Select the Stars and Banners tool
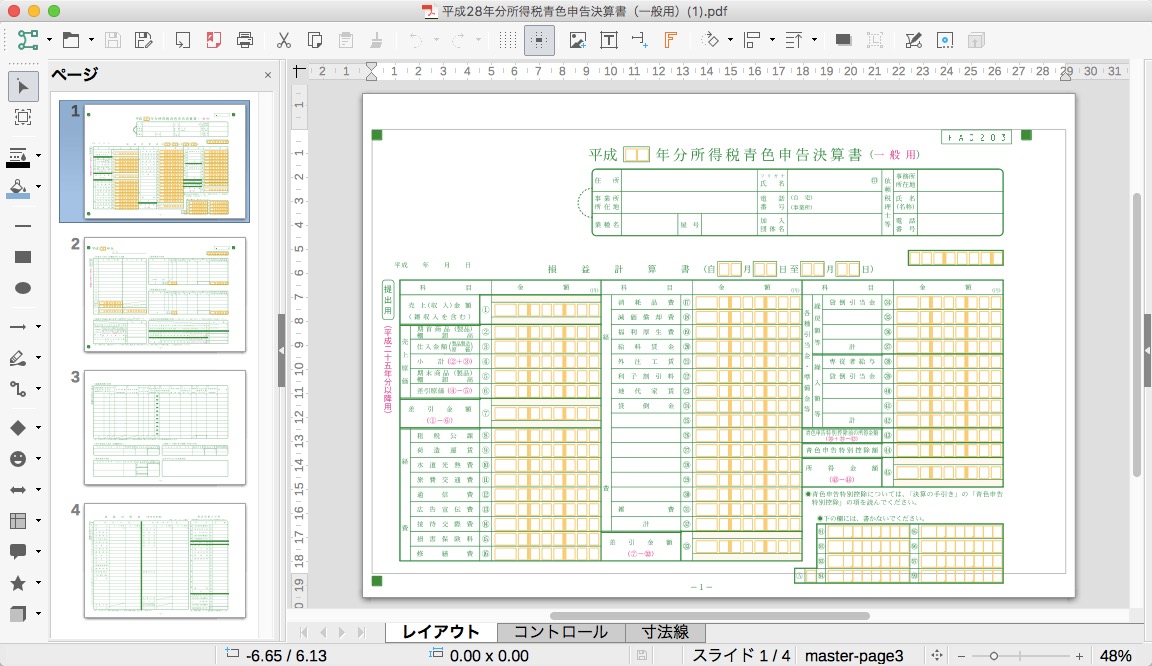This screenshot has width=1152, height=666. coord(18,583)
